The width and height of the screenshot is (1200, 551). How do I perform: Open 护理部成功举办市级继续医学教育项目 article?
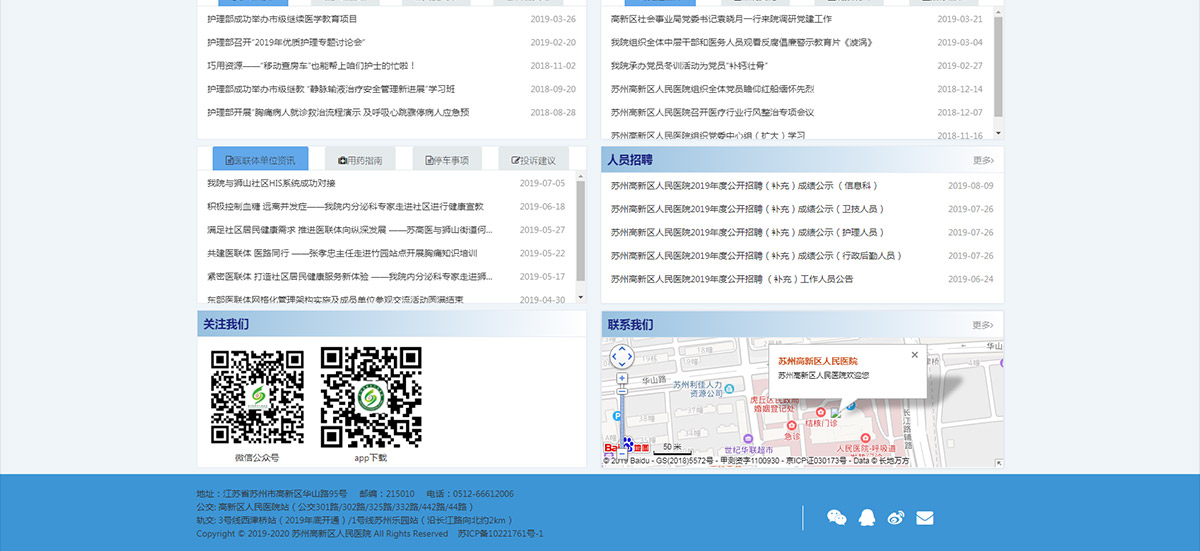(x=282, y=19)
